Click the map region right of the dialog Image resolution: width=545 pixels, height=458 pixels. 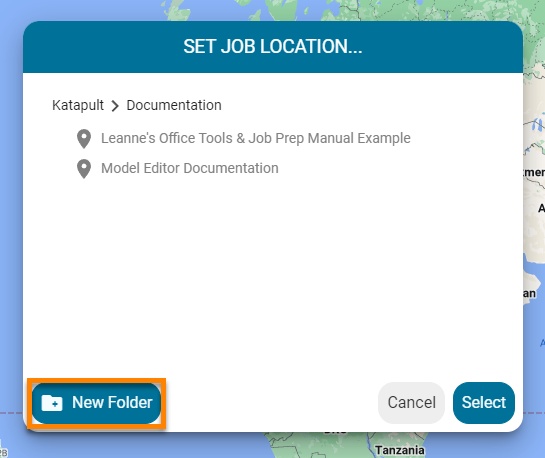tap(534, 226)
